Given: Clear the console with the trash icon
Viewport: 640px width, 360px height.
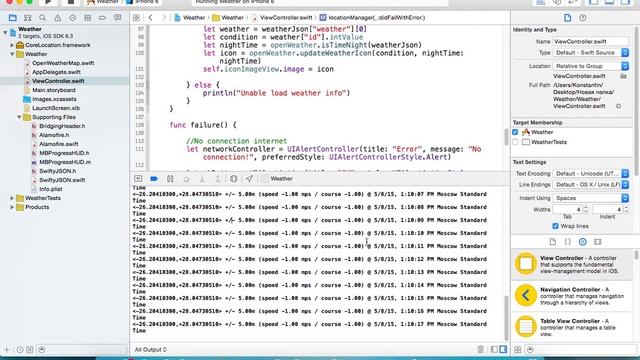Looking at the screenshot, I should [480, 349].
